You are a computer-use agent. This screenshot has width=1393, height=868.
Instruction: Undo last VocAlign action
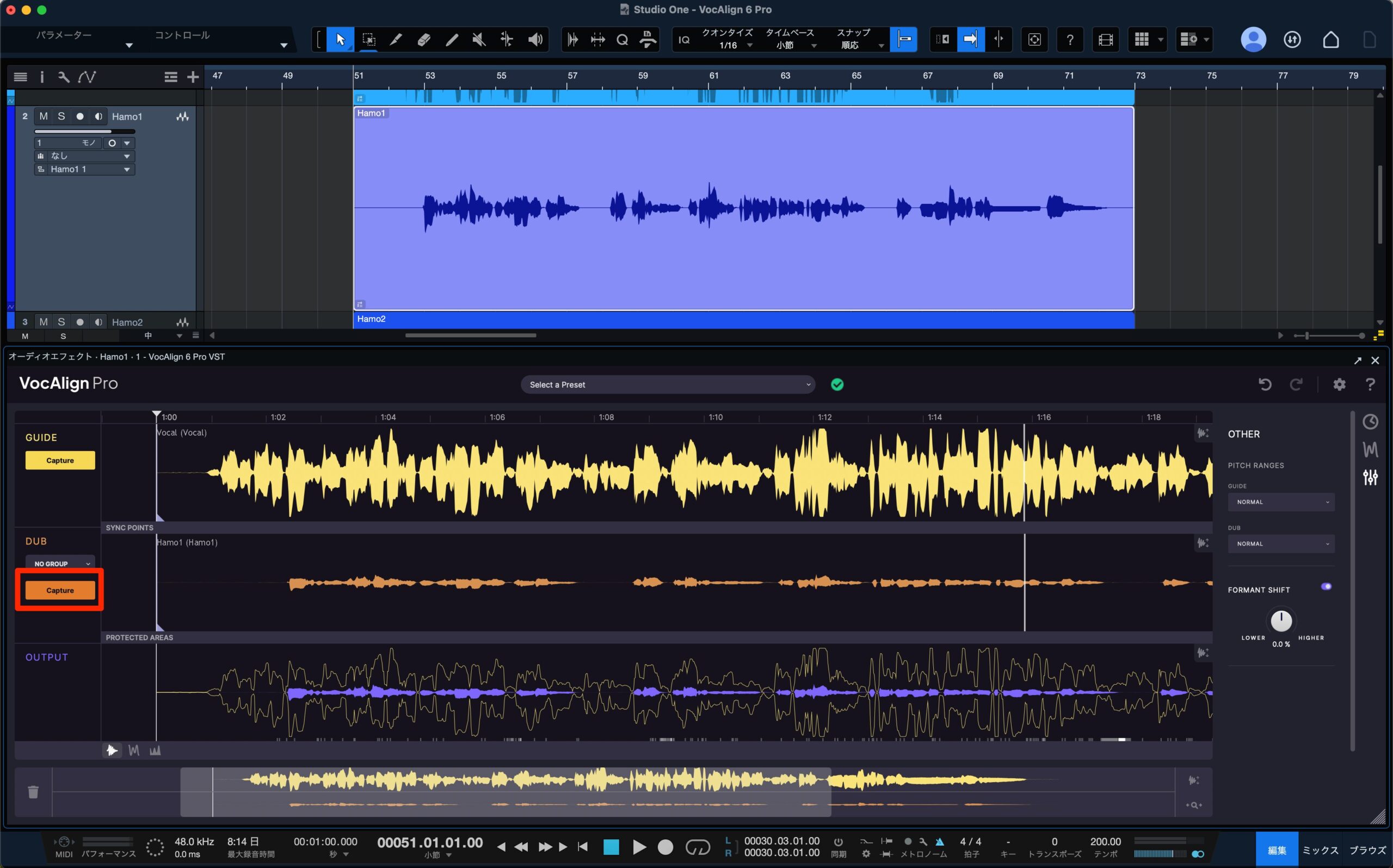point(1265,384)
